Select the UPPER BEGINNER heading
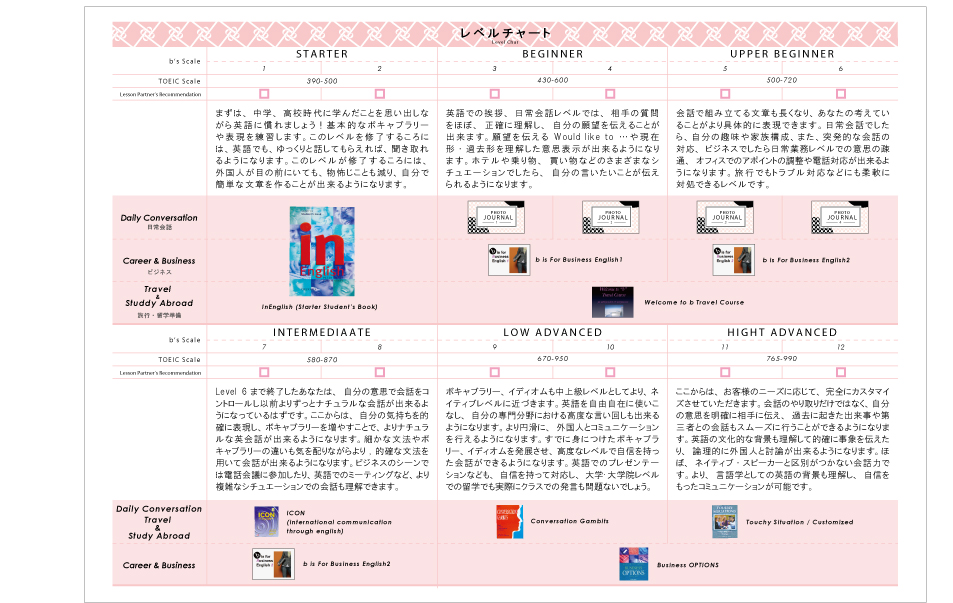 (x=782, y=54)
